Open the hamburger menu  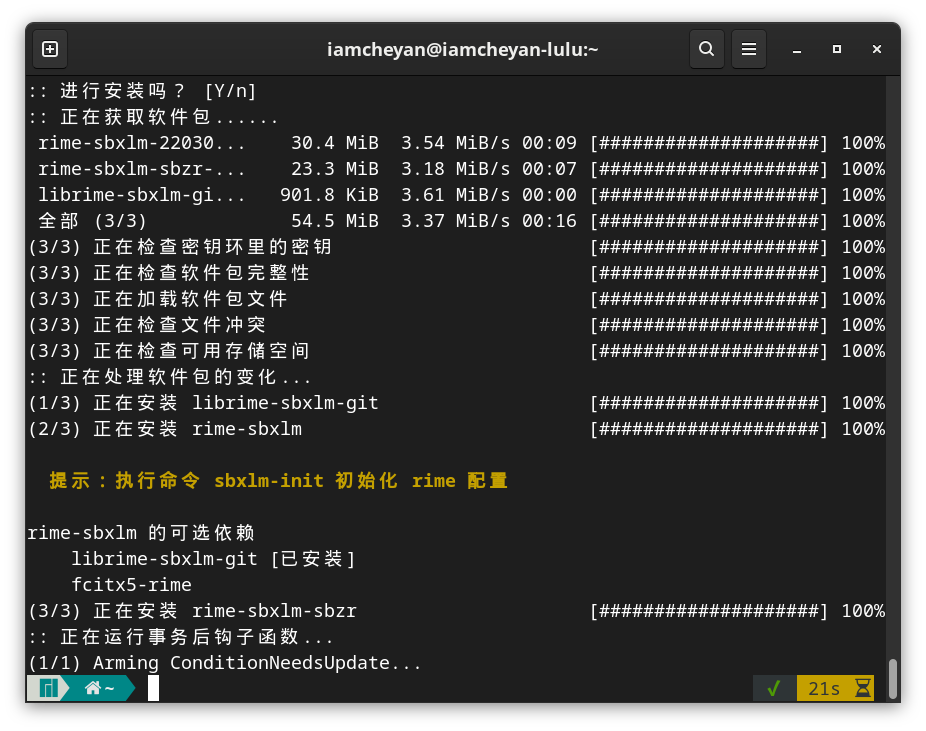click(x=749, y=48)
